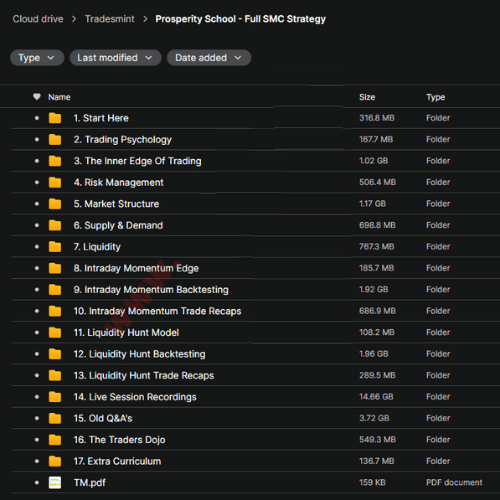Click the 14.66 GB size value

tap(376, 397)
